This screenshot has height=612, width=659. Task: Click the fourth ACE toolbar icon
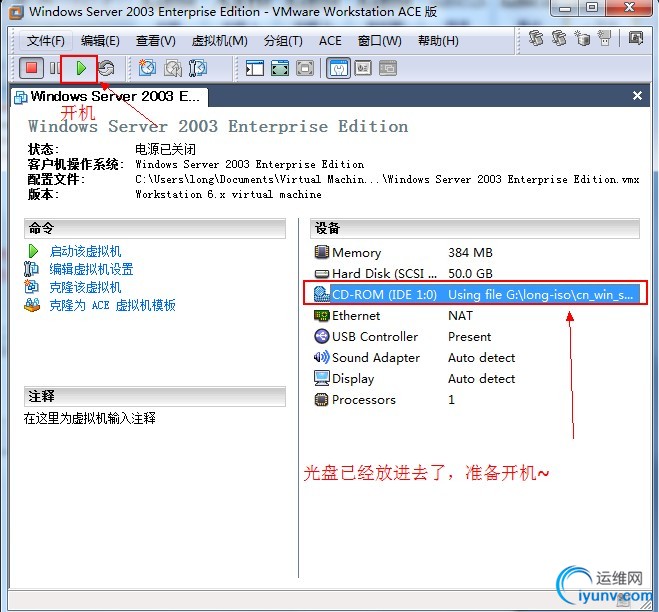tap(605, 39)
